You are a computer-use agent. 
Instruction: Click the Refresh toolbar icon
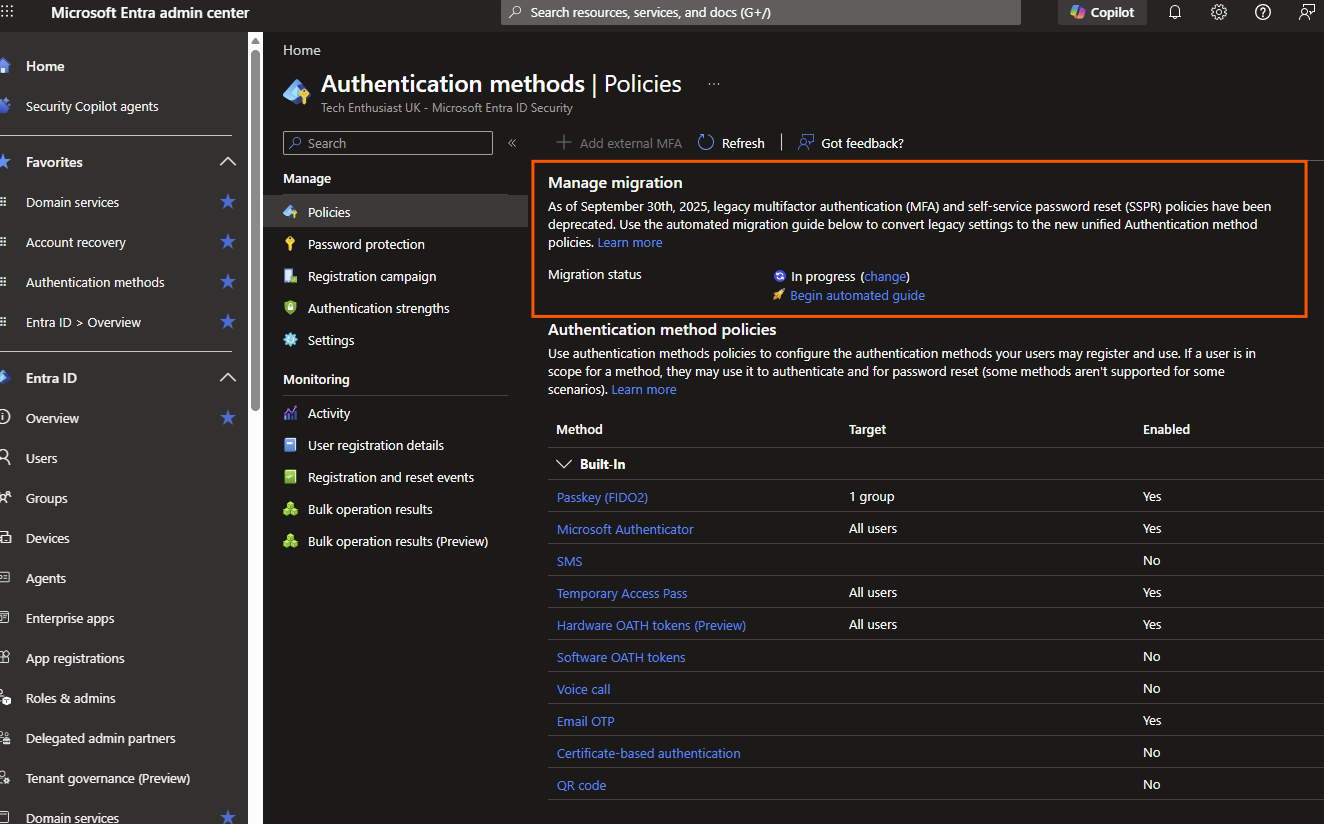(x=706, y=143)
